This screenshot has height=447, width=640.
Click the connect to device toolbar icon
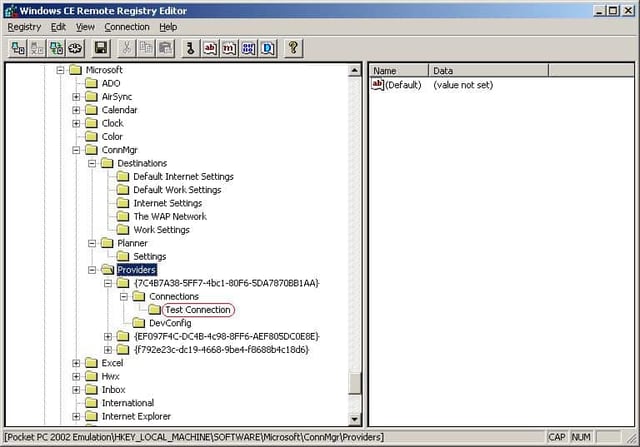[x=18, y=48]
